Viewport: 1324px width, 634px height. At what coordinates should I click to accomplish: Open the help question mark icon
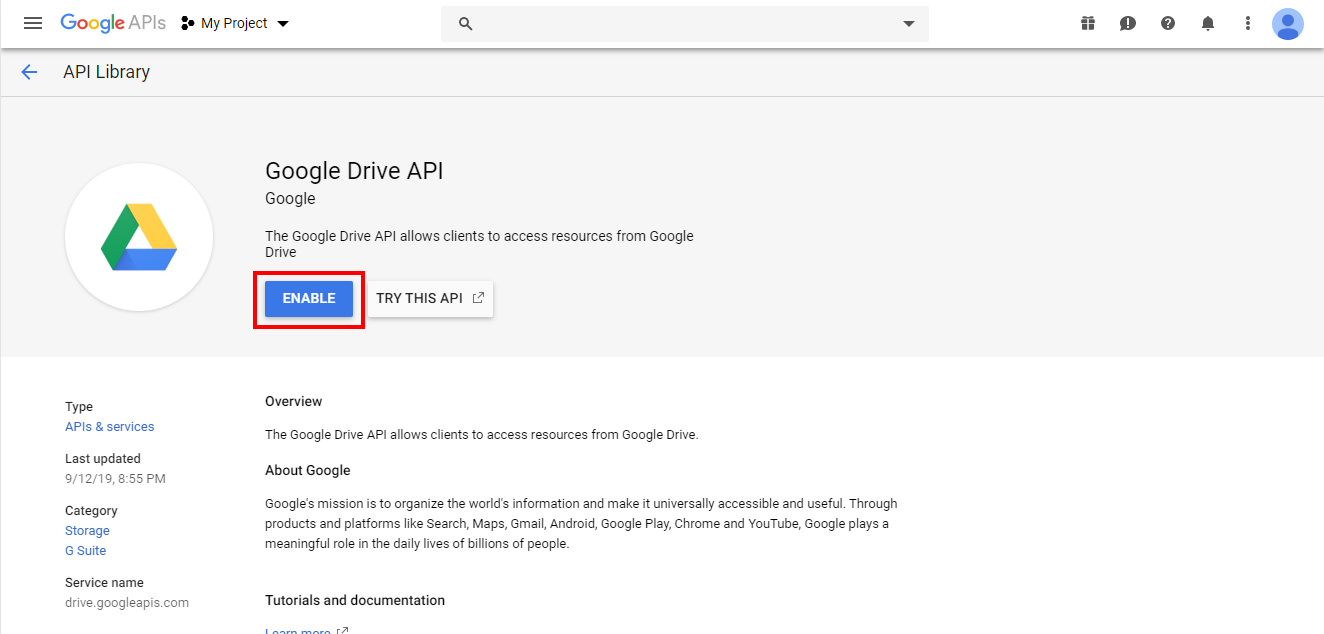(1168, 23)
